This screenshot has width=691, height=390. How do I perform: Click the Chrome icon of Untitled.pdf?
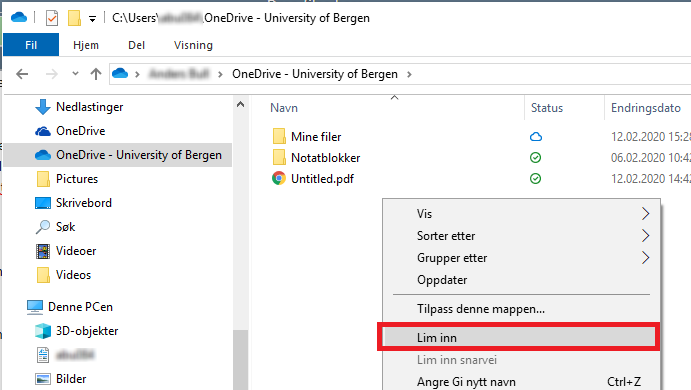tap(279, 178)
